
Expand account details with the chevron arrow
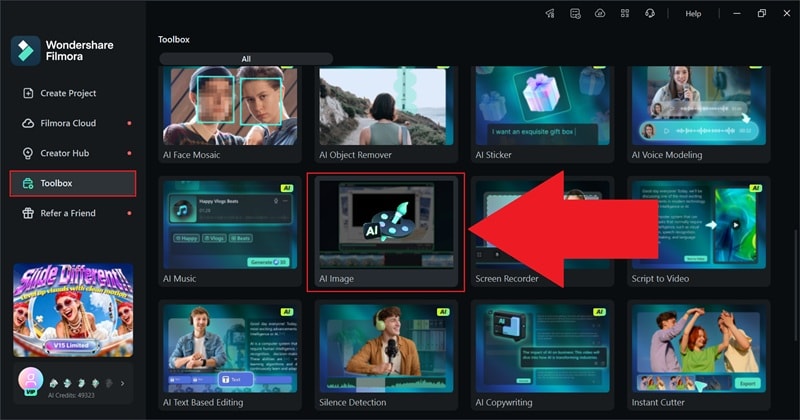[122, 383]
